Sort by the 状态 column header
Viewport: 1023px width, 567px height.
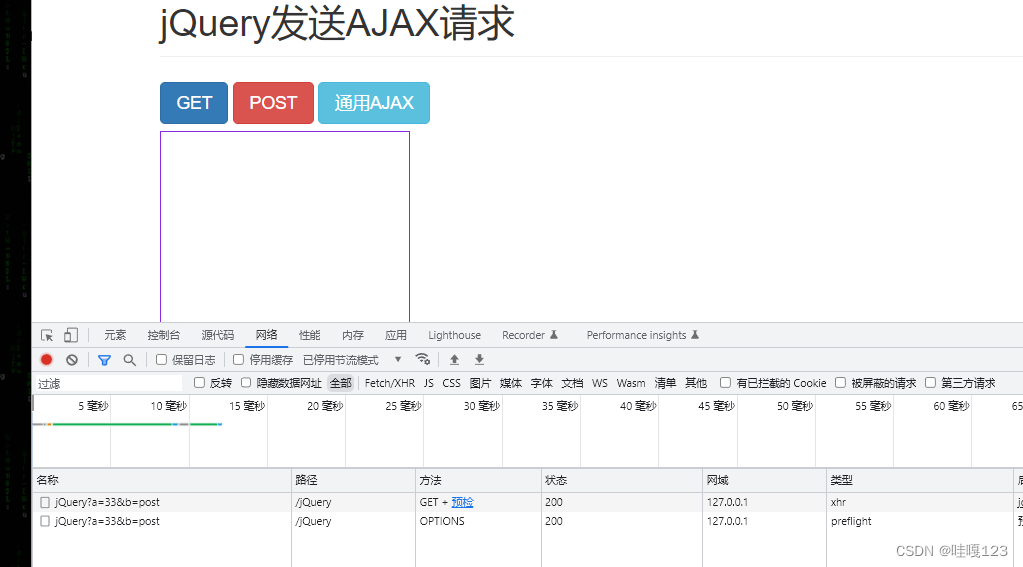(622, 480)
